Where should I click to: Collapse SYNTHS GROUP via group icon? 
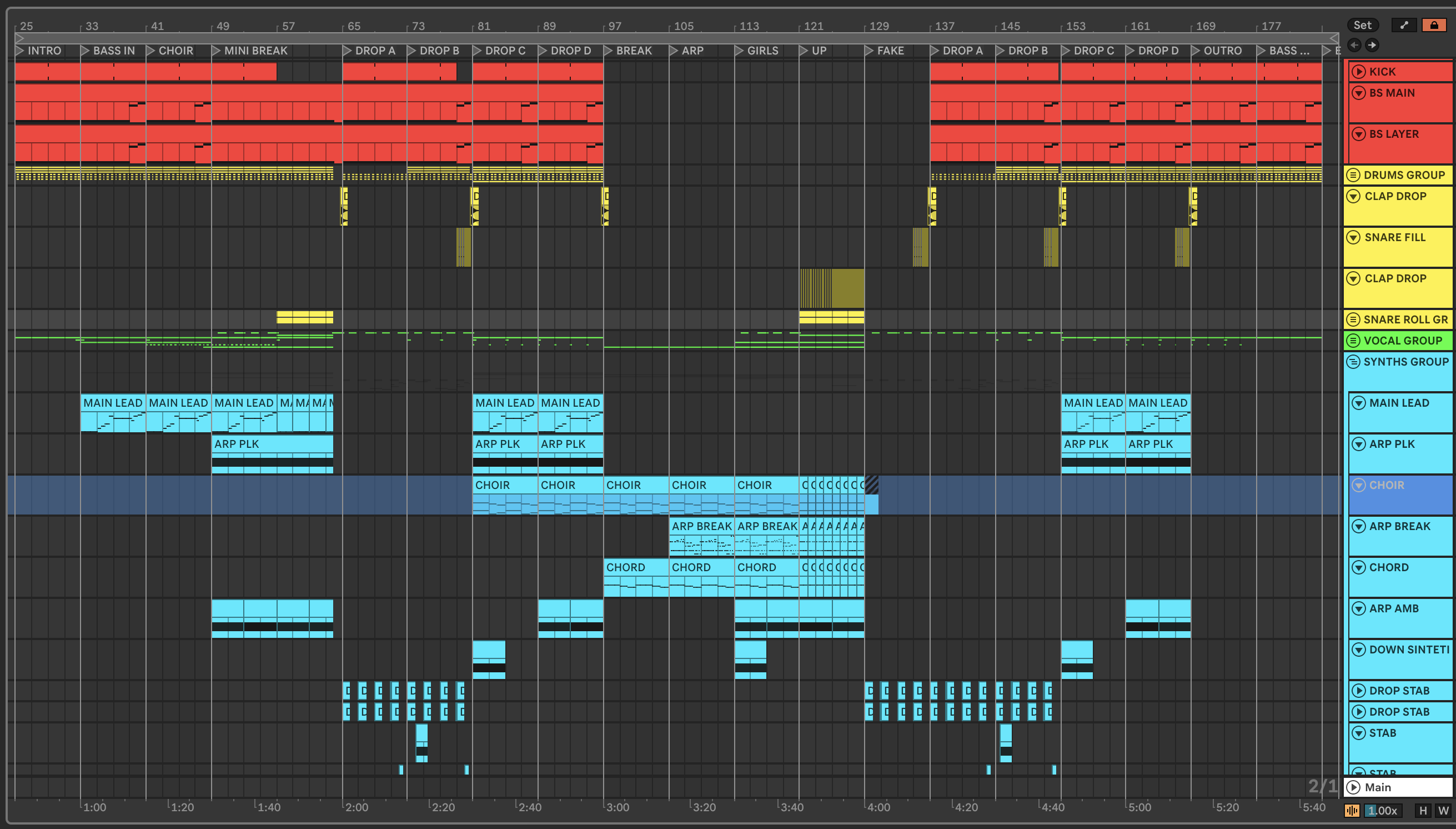point(1354,362)
